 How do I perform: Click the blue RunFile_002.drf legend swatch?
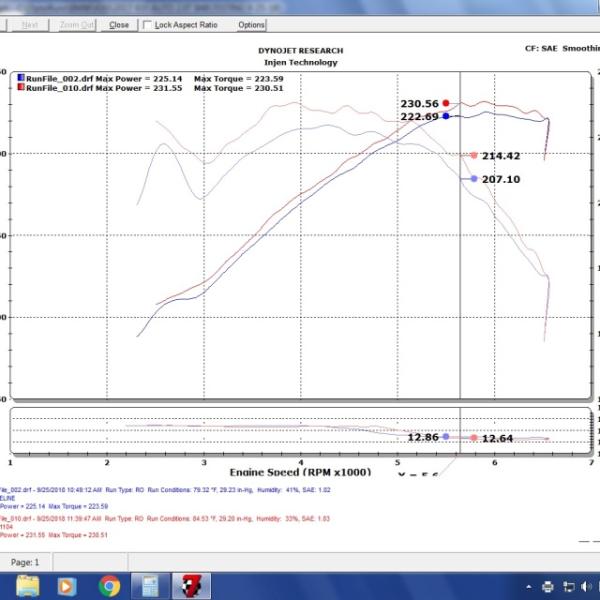click(x=20, y=77)
